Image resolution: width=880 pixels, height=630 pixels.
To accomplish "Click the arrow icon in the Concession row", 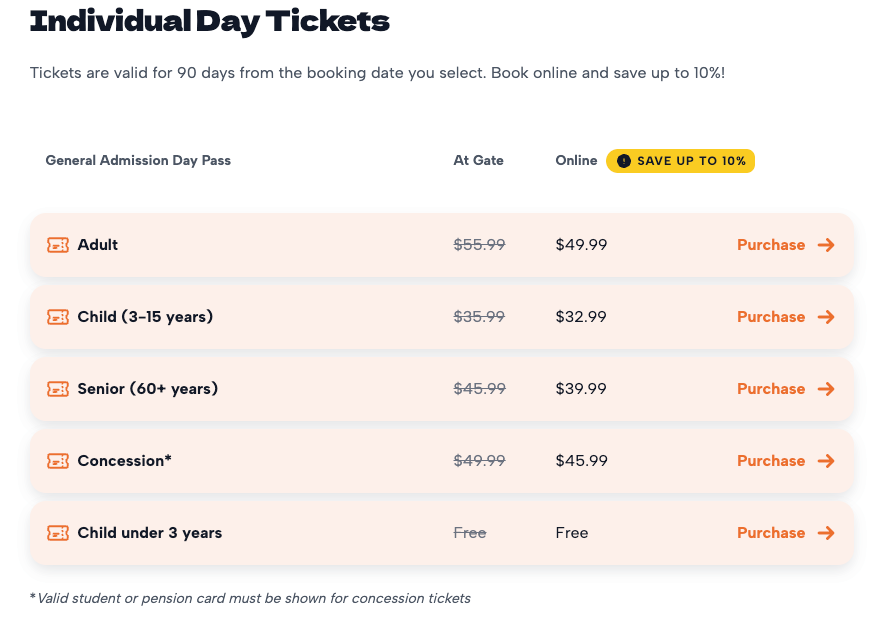I will (826, 461).
